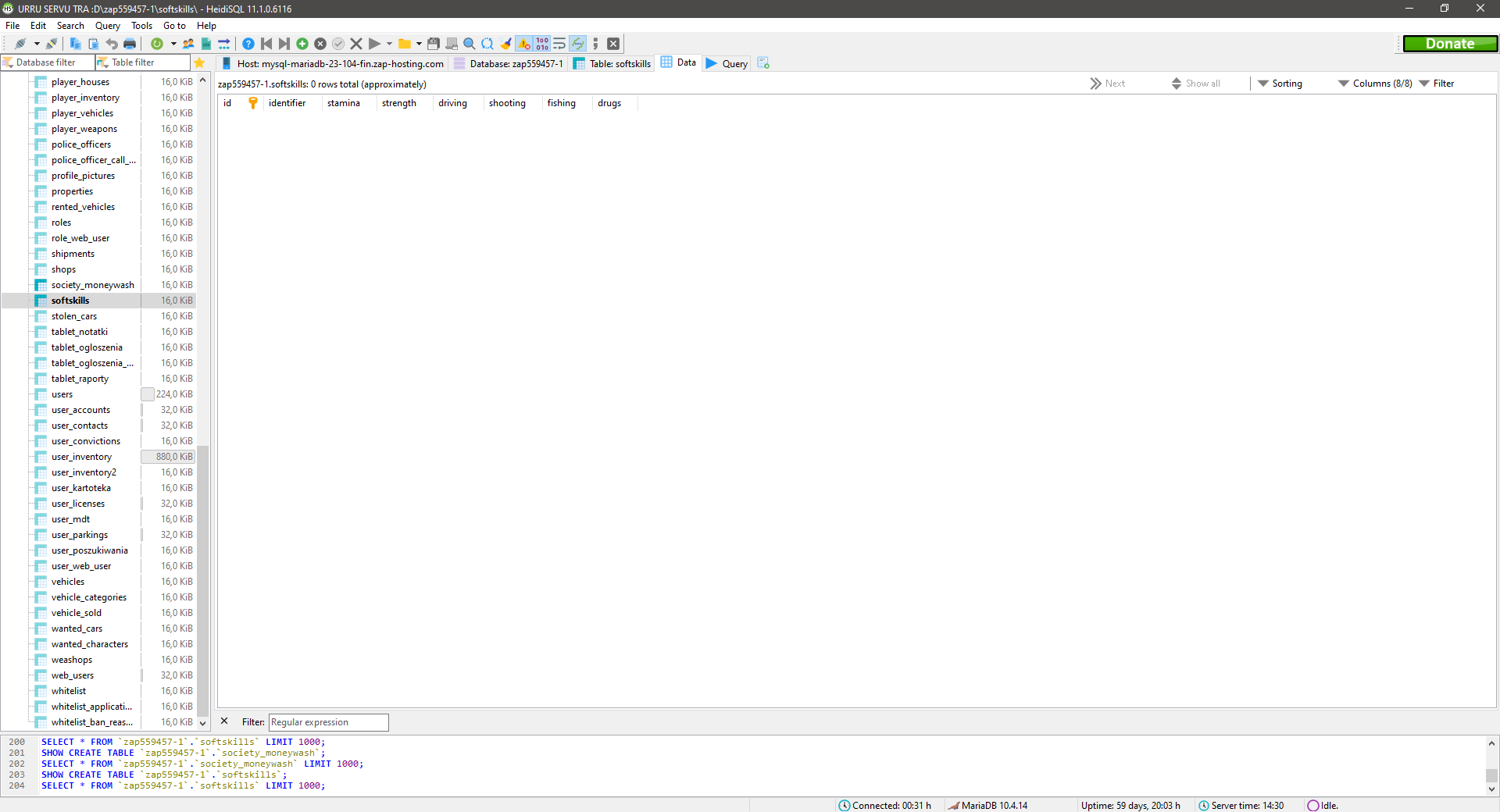Toggle the wrap long lines button
The width and height of the screenshot is (1500, 812).
pyautogui.click(x=559, y=44)
